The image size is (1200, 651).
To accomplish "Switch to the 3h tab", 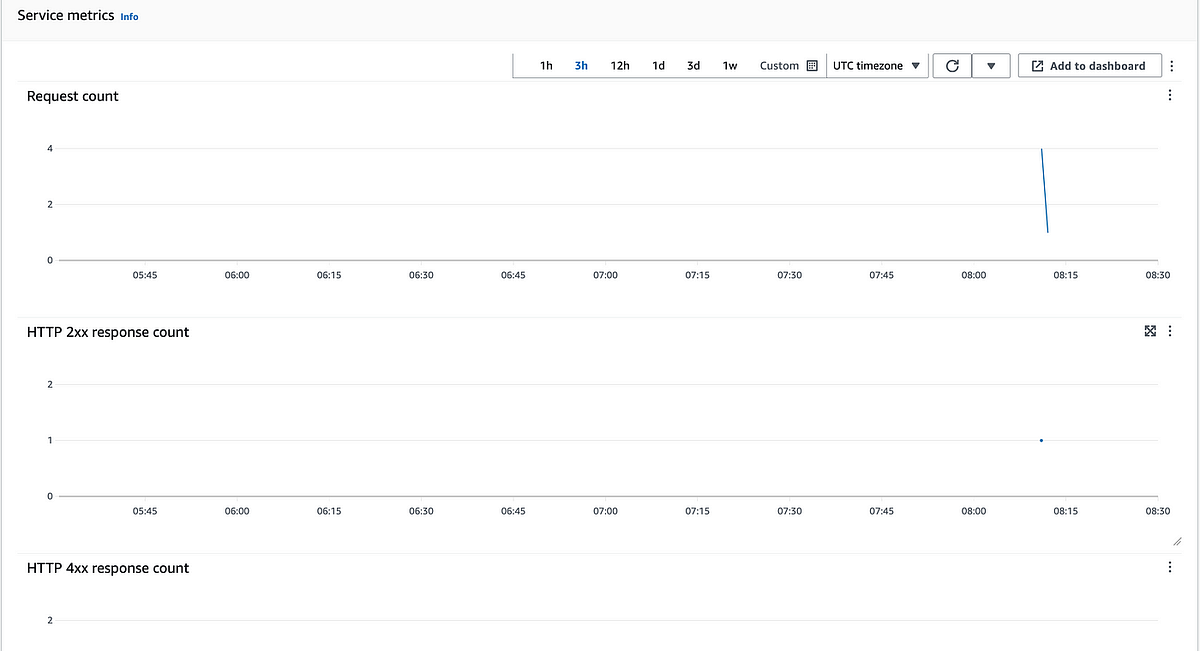I will click(581, 65).
